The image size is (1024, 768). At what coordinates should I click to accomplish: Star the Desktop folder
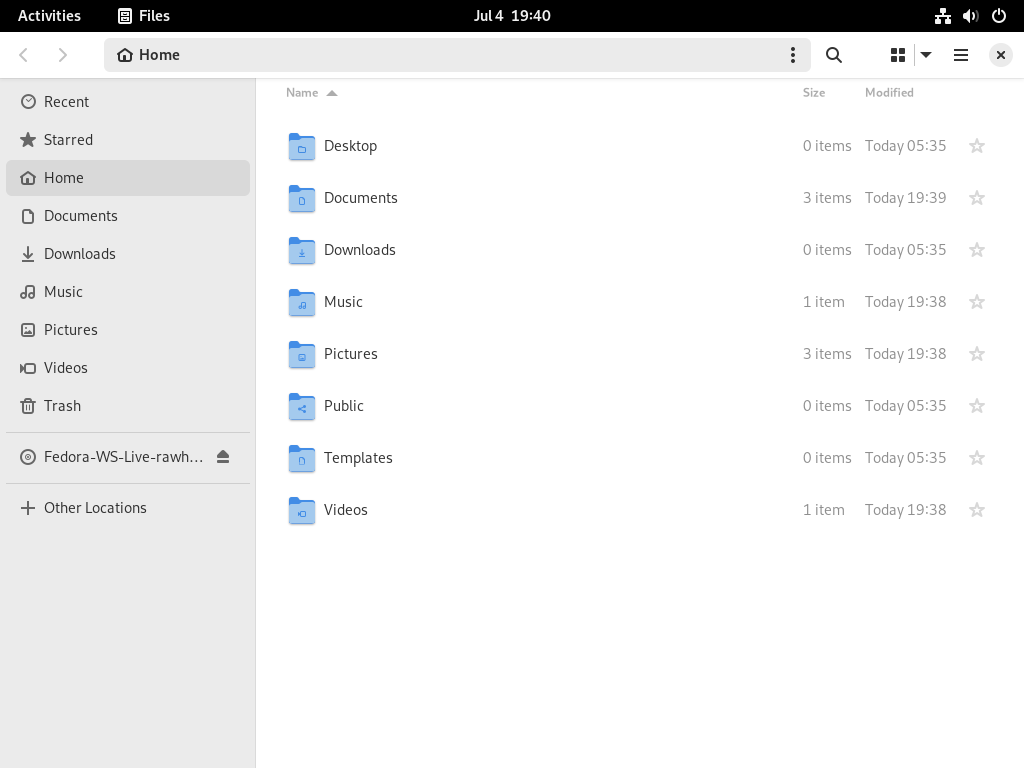tap(976, 146)
